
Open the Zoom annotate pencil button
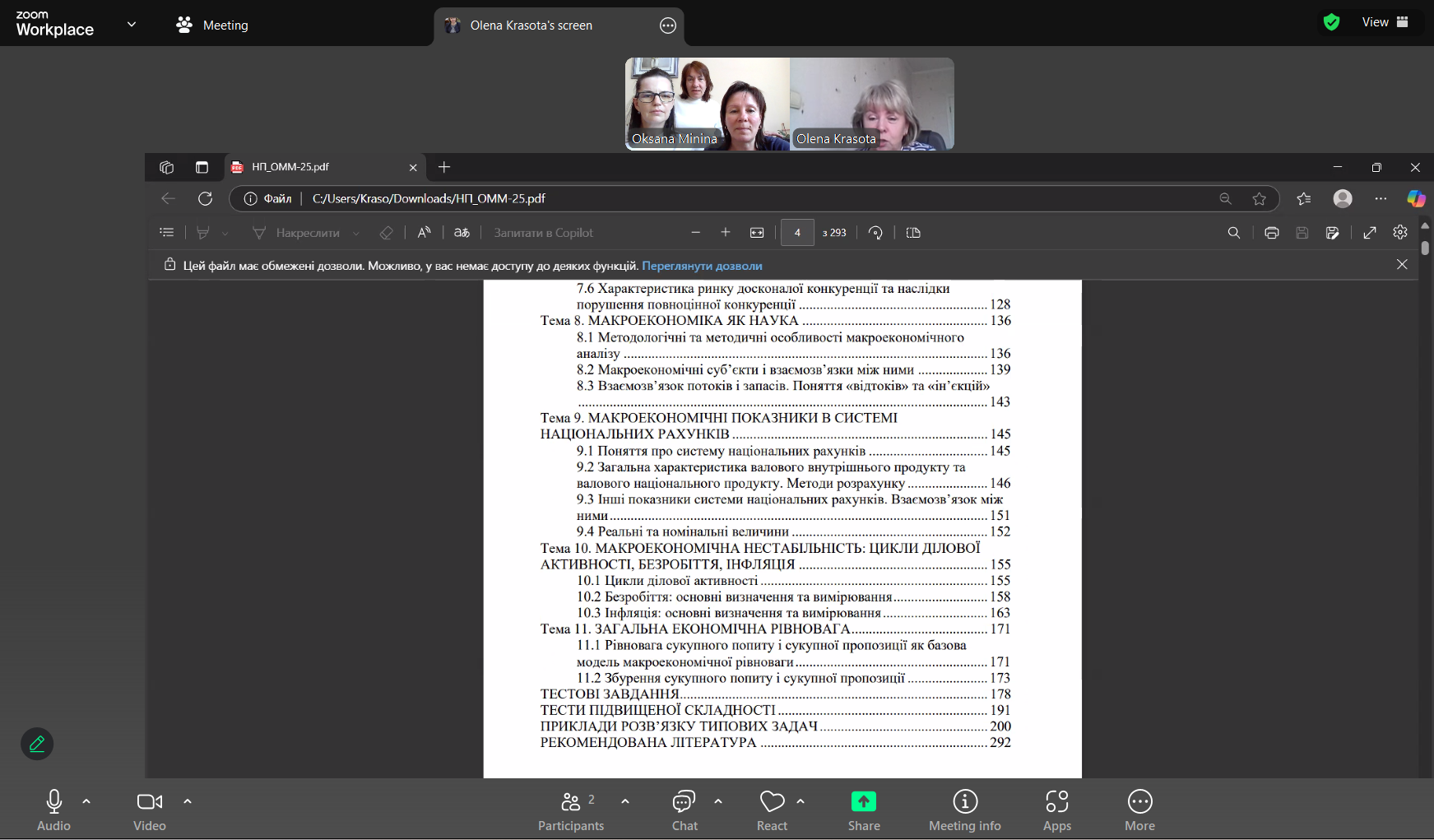pyautogui.click(x=37, y=744)
